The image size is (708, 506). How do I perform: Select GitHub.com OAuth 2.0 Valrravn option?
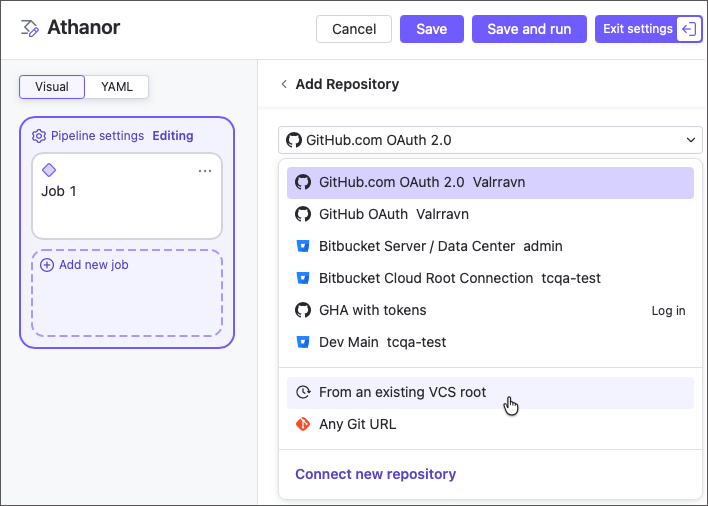coord(490,183)
